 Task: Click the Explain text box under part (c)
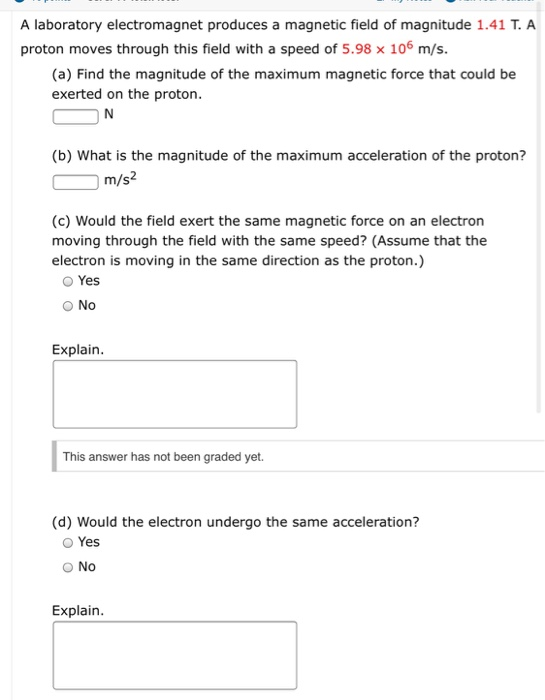point(175,394)
